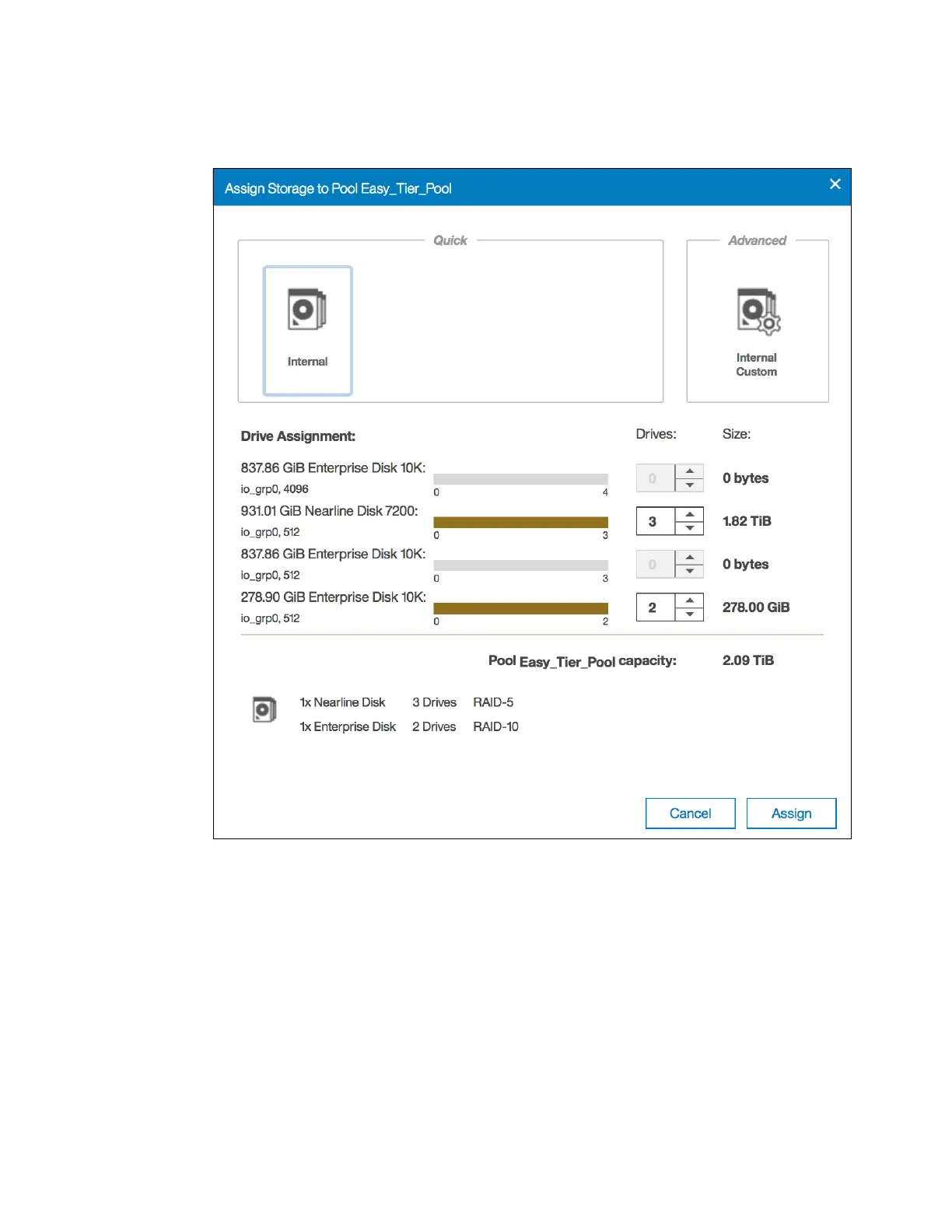
Task: Choose the Internal Custom advanced option
Action: [757, 331]
